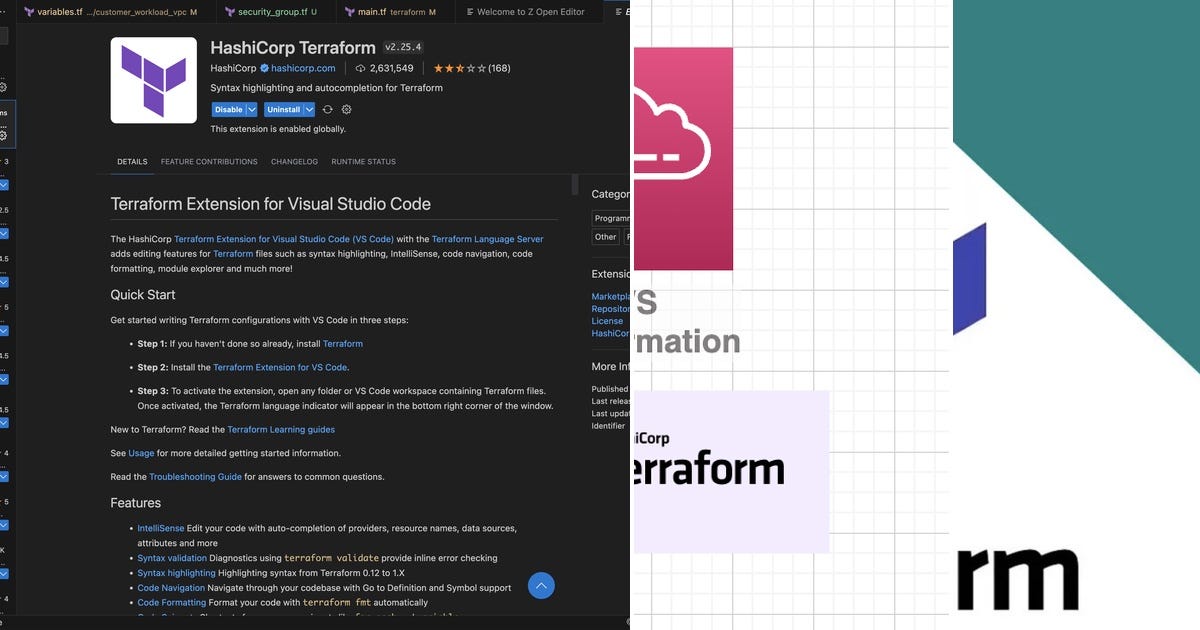Click the document icon on the Welcome to Z Open Editor tab

[x=470, y=12]
